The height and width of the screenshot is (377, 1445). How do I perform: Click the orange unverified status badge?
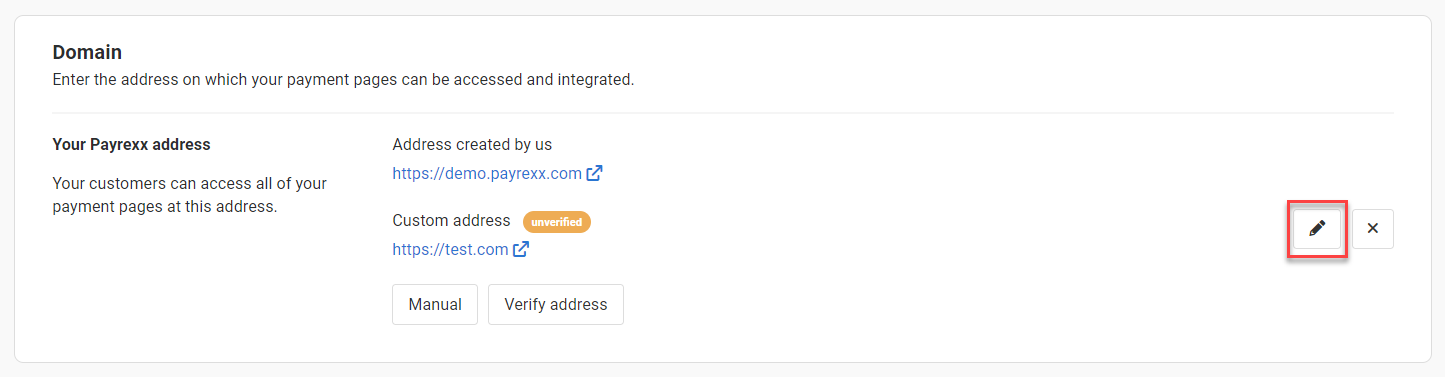(557, 221)
